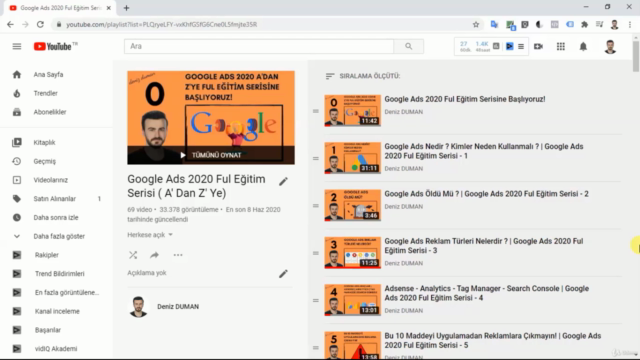640x360 pixels.
Task: Open the YouTube hamburger guide menu
Action: pyautogui.click(x=17, y=47)
